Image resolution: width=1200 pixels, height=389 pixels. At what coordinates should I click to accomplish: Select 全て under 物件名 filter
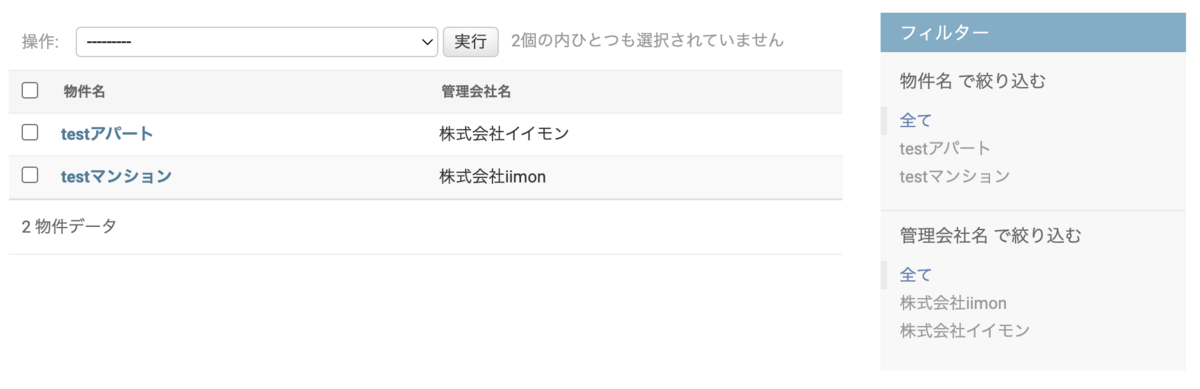click(916, 120)
